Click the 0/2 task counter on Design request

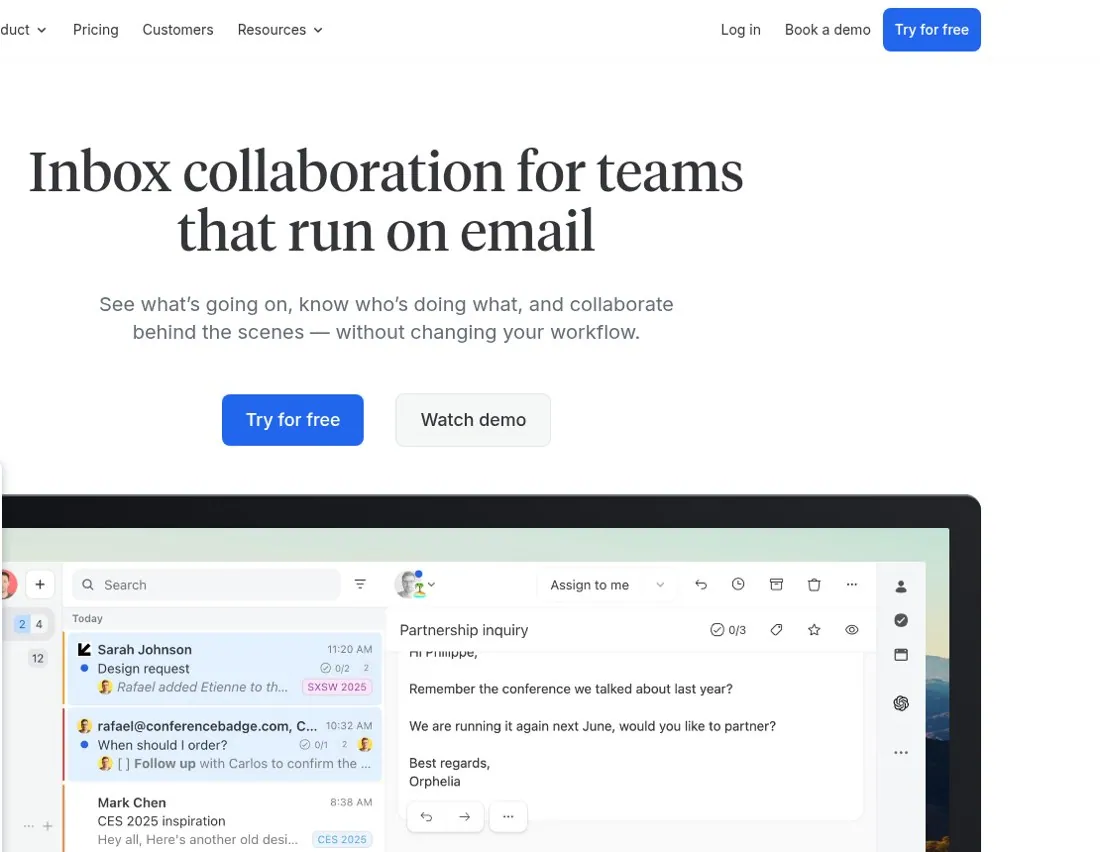pyautogui.click(x=335, y=668)
